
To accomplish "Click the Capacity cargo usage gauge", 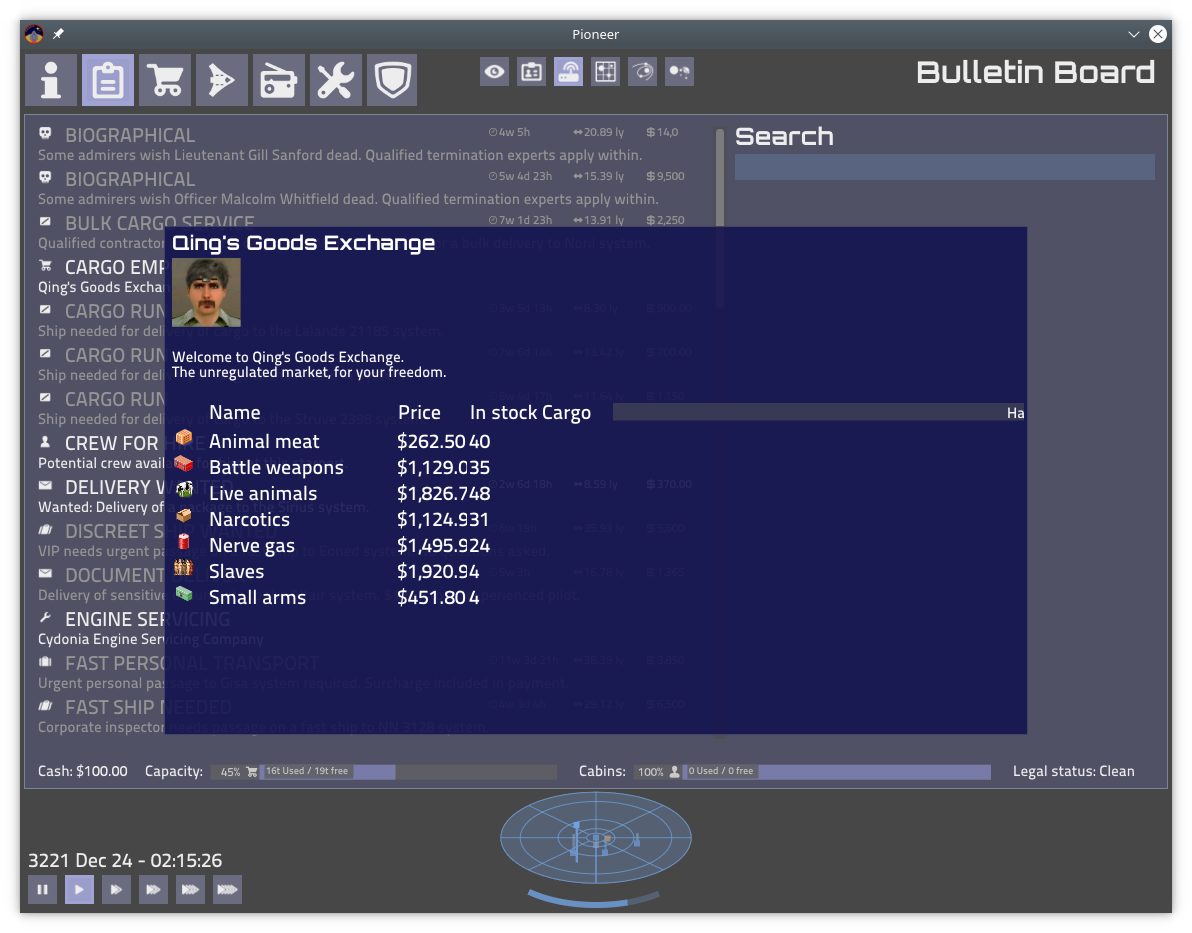I will click(x=384, y=772).
